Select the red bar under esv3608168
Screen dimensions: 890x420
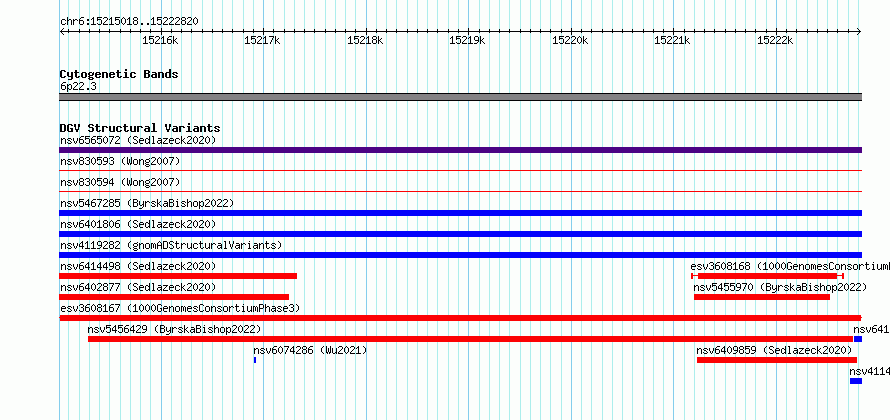point(767,276)
